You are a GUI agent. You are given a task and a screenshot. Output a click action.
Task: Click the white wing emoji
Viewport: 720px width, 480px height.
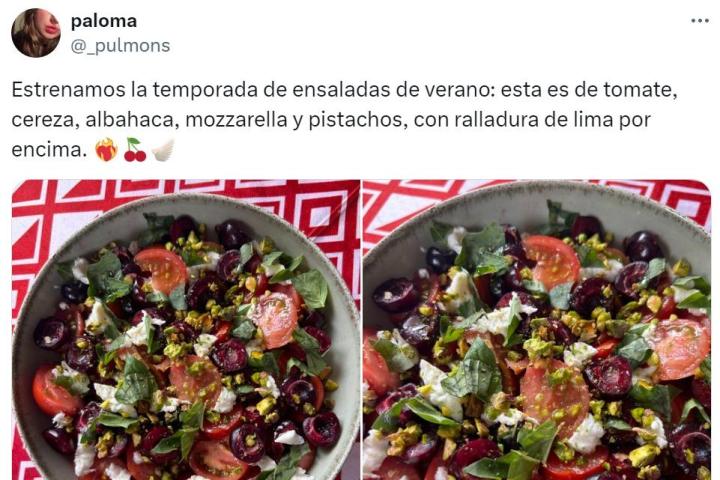[x=163, y=150]
